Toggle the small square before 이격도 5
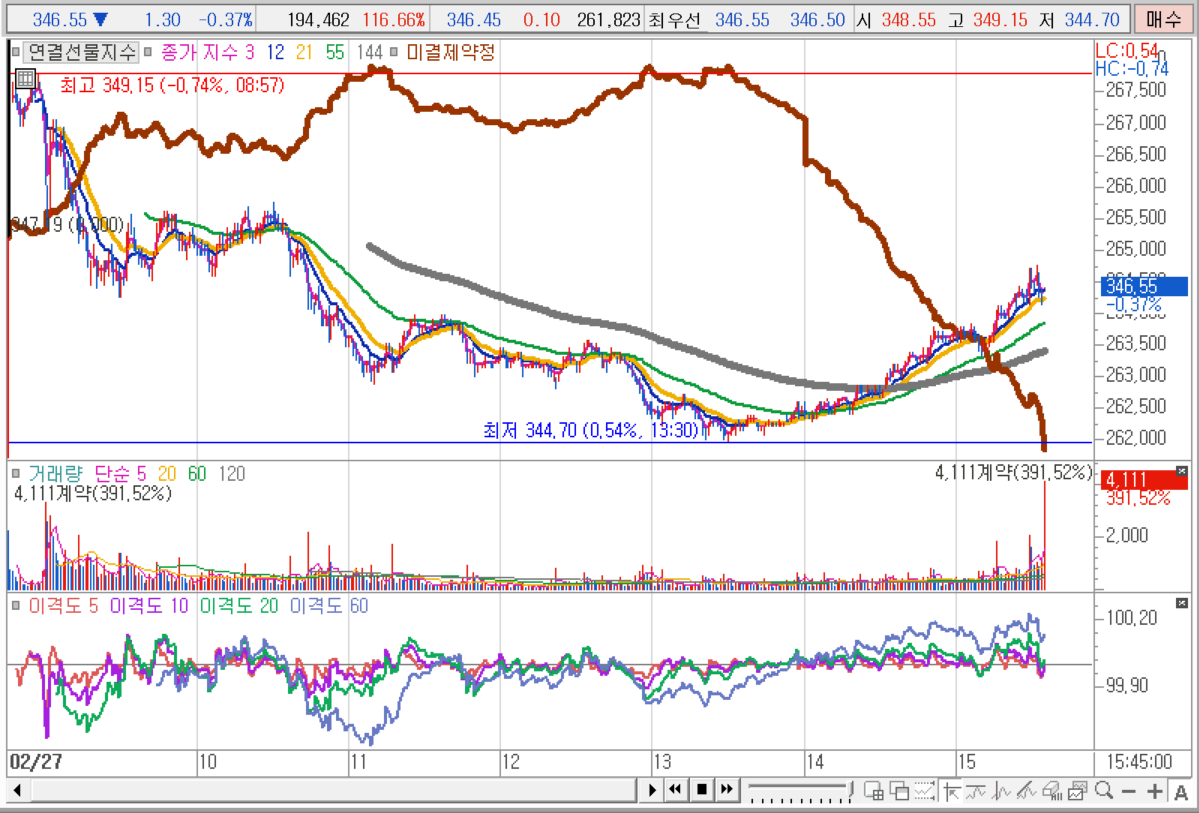Image resolution: width=1199 pixels, height=813 pixels. point(17,605)
